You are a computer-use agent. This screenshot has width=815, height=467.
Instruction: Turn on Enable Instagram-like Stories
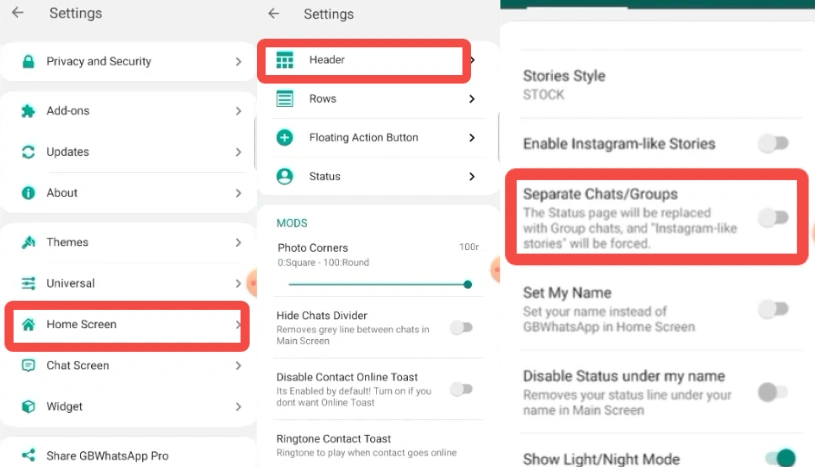click(773, 144)
